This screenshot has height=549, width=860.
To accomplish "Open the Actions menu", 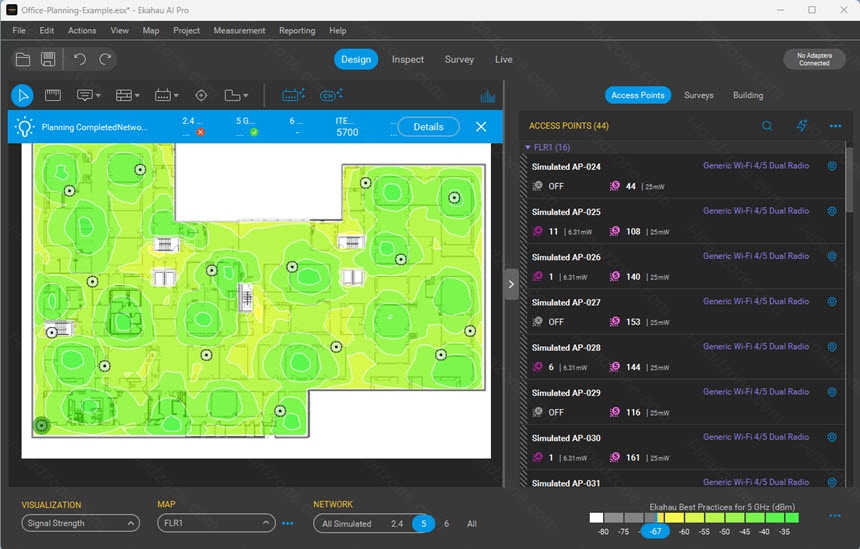I will [x=82, y=31].
